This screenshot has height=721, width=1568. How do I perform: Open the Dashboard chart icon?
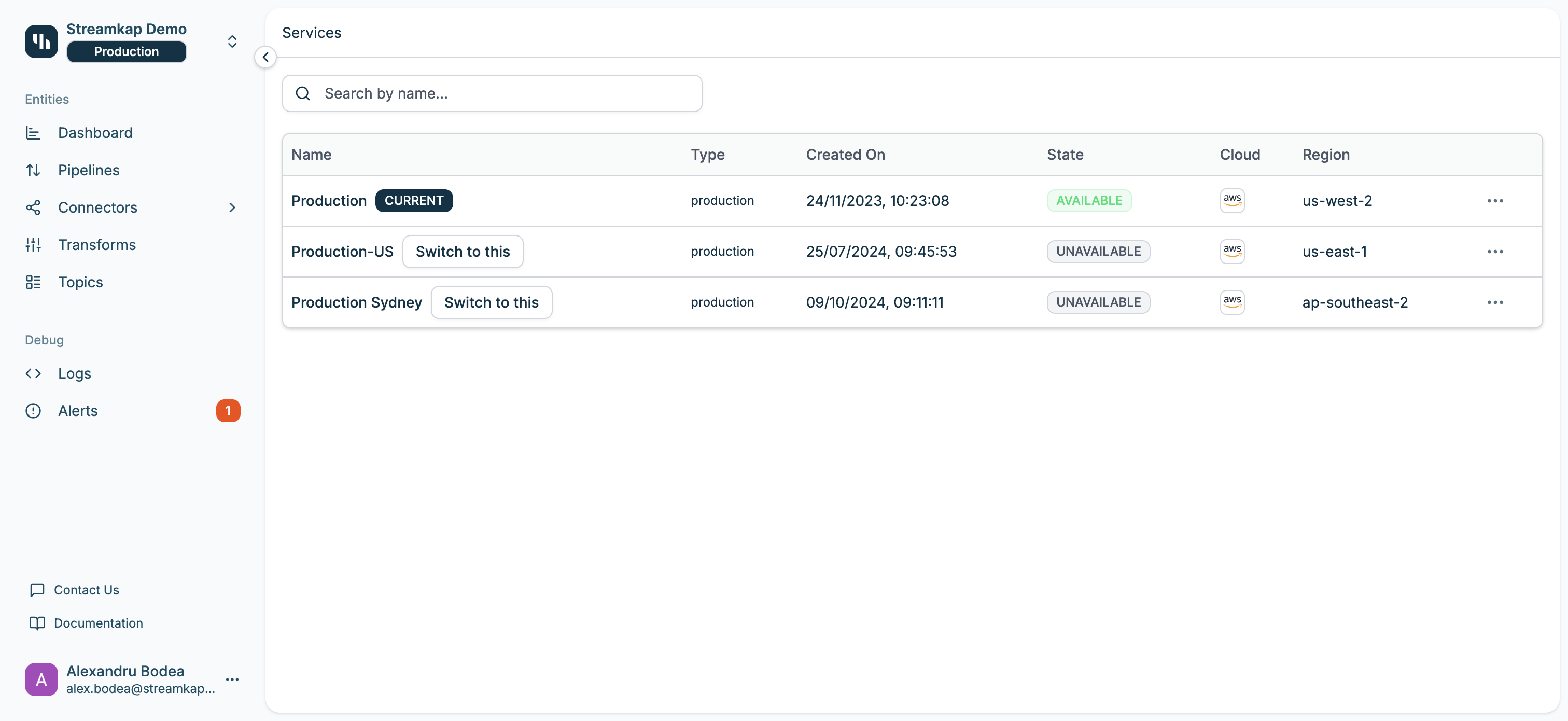pos(33,133)
